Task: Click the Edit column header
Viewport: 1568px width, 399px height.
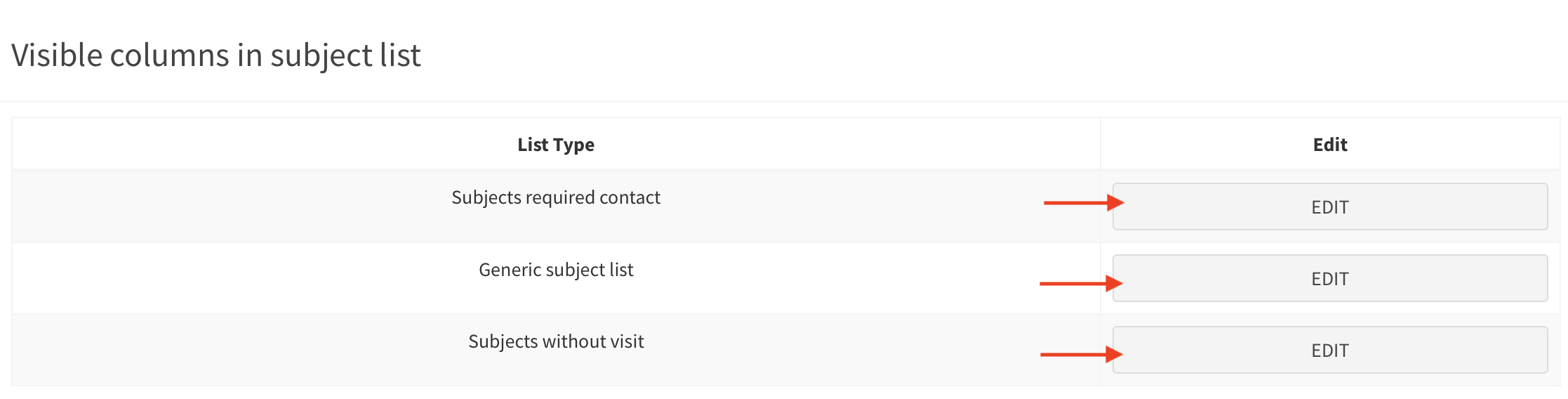Action: point(1329,145)
